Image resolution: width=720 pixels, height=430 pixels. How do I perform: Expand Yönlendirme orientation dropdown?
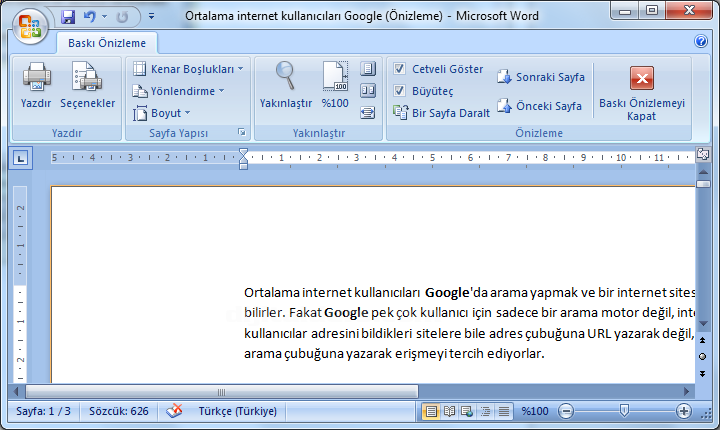click(x=179, y=91)
